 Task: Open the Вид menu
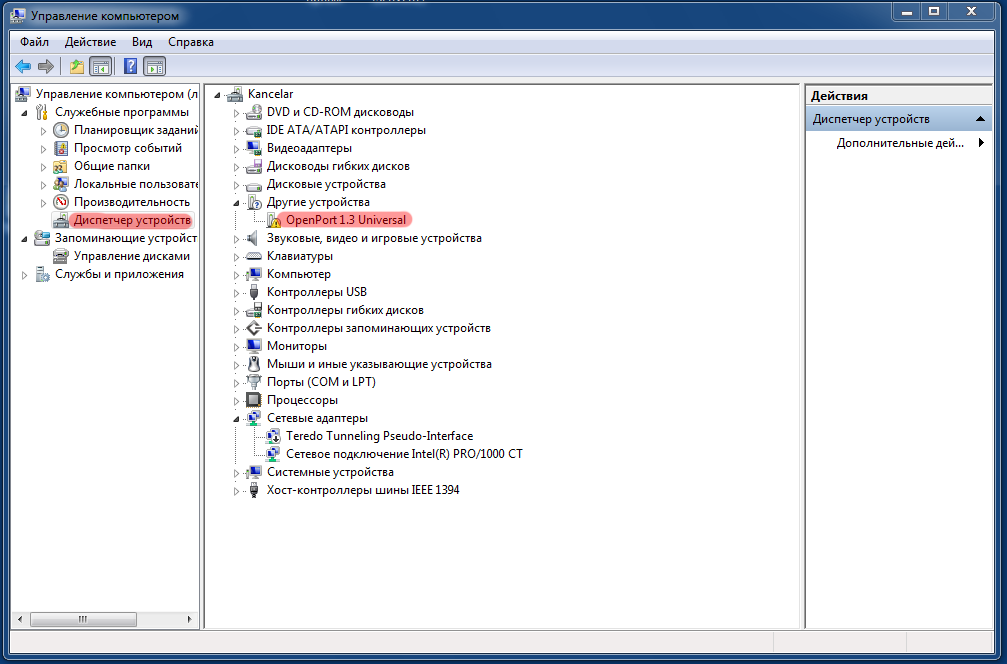click(142, 42)
